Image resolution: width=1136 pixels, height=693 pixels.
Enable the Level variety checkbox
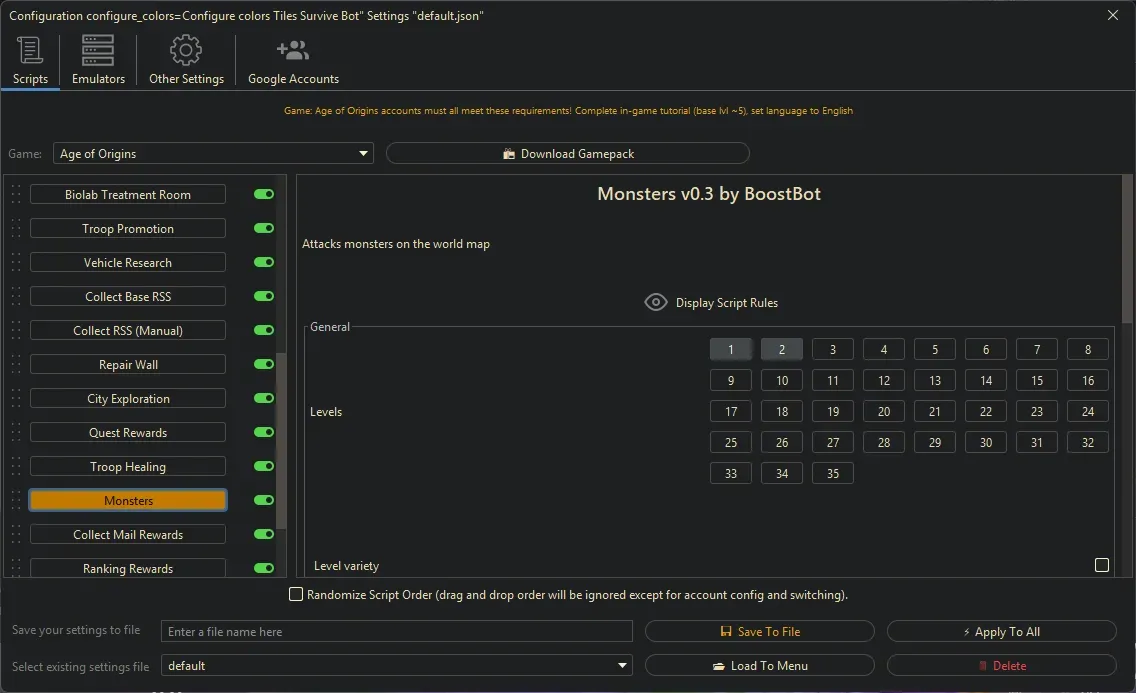coord(1101,565)
